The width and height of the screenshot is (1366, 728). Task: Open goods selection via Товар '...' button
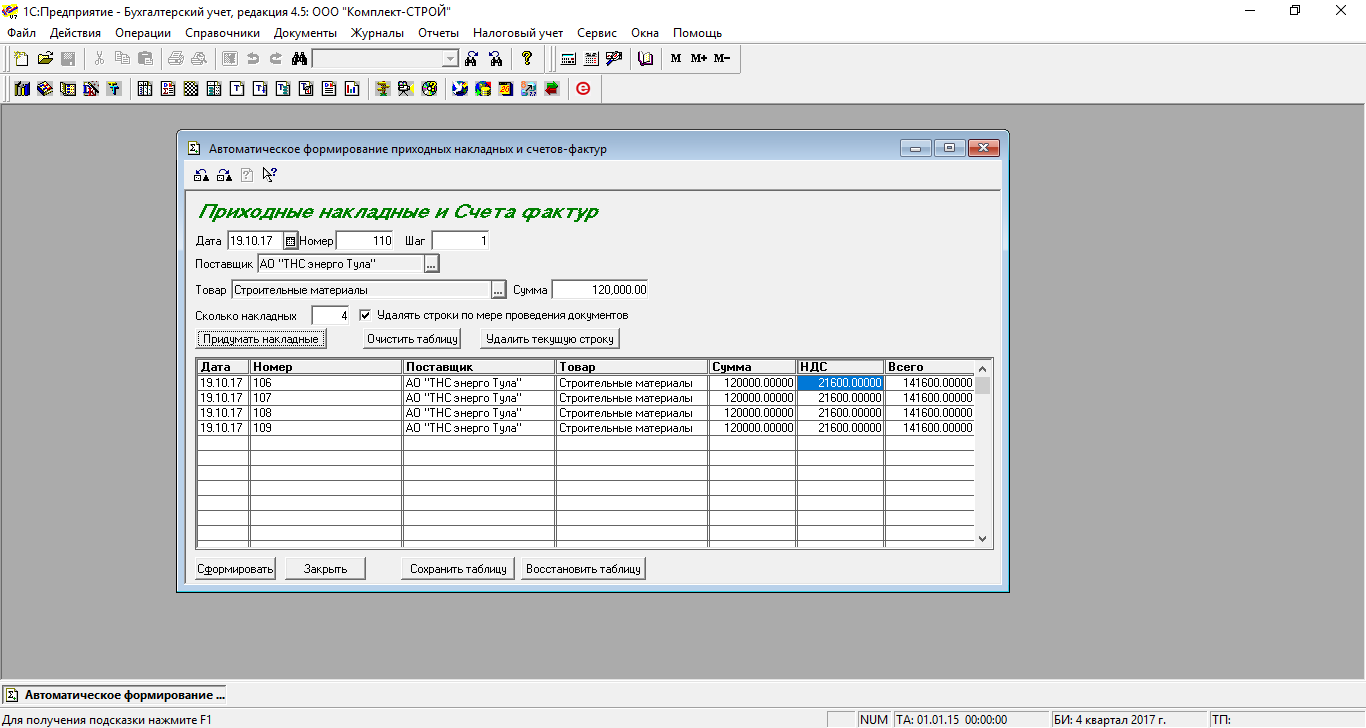pos(498,290)
